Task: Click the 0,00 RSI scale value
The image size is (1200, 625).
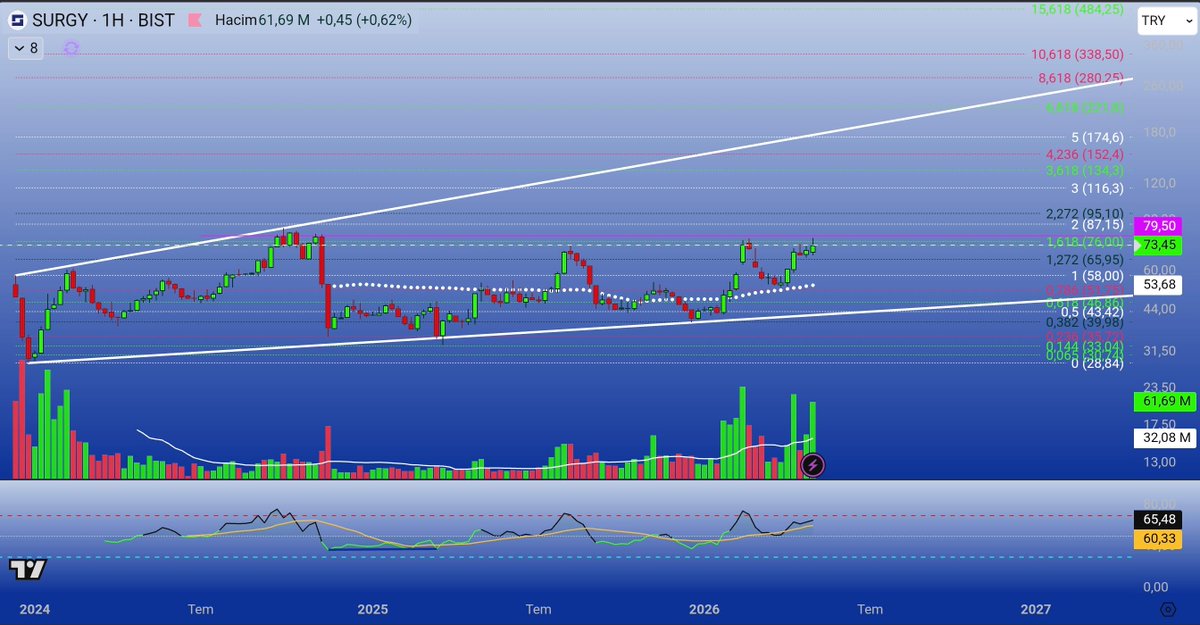Action: tap(1157, 586)
